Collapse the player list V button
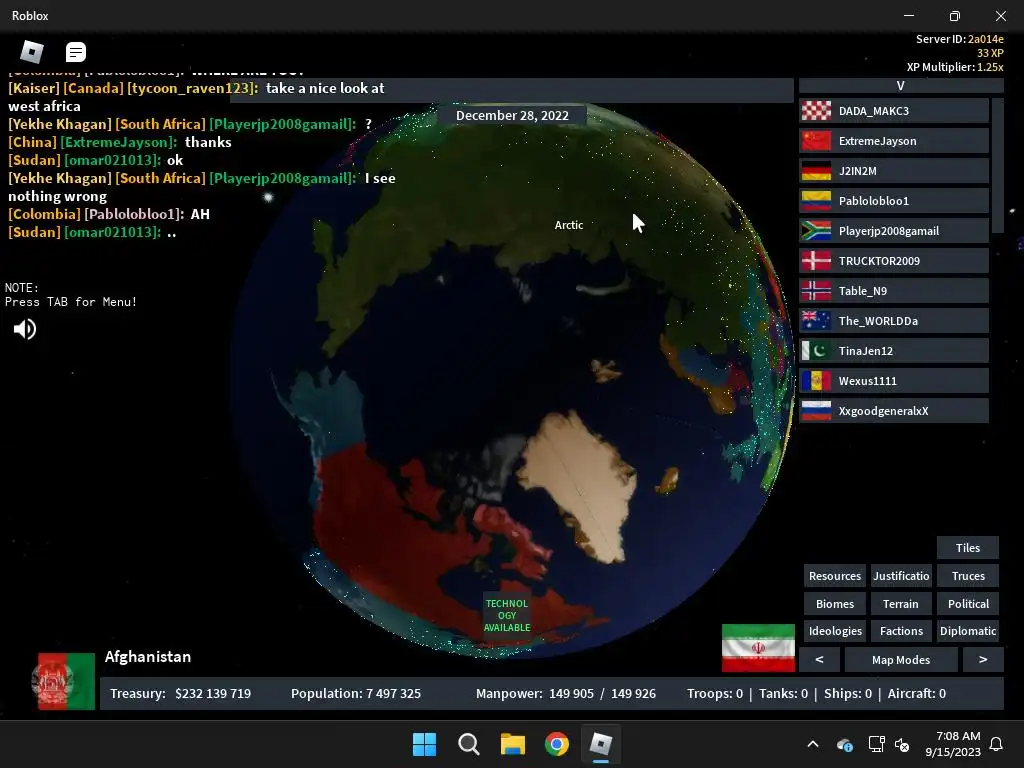 (x=901, y=86)
